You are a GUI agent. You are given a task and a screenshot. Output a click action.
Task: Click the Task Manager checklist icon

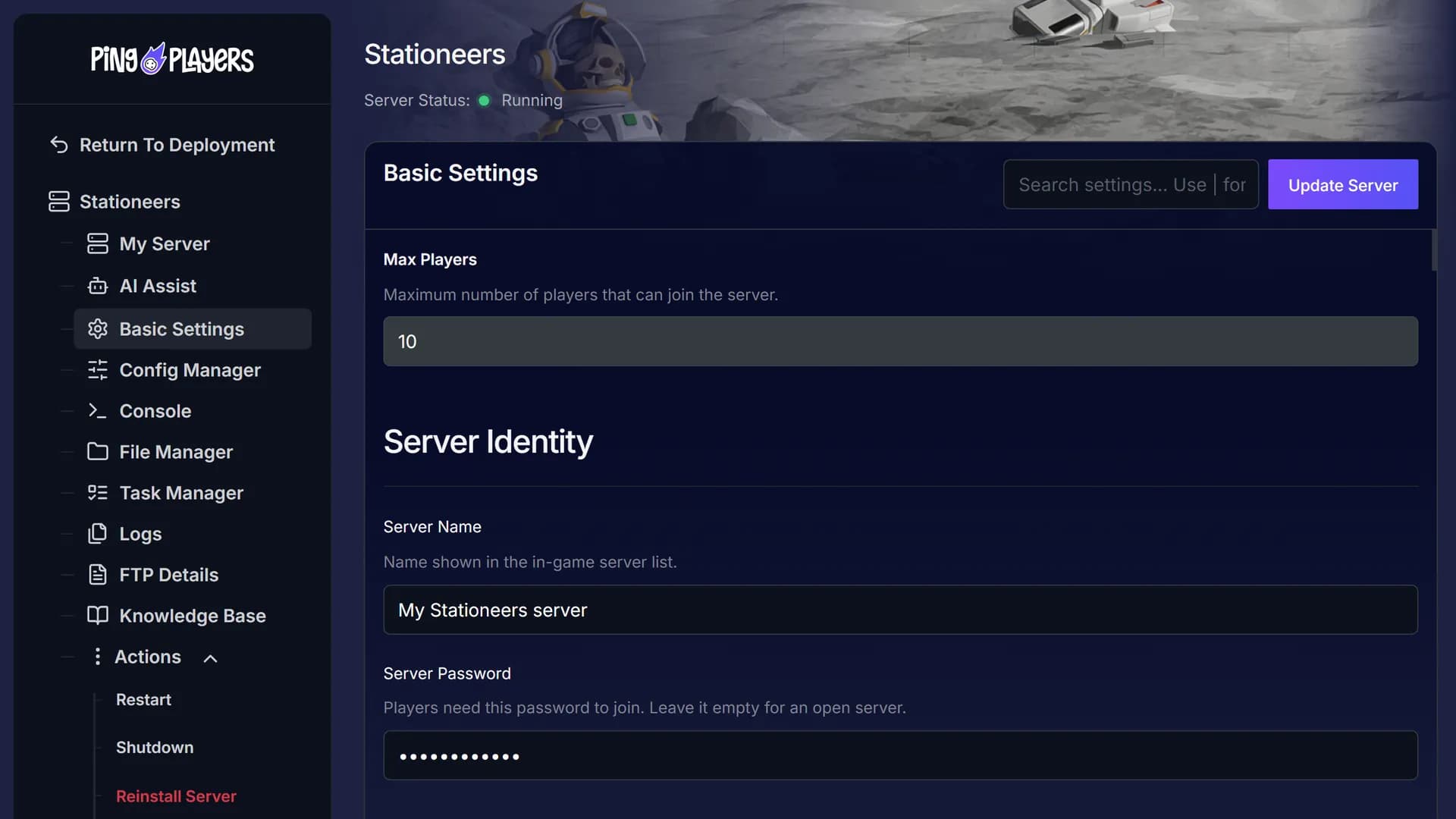(98, 493)
